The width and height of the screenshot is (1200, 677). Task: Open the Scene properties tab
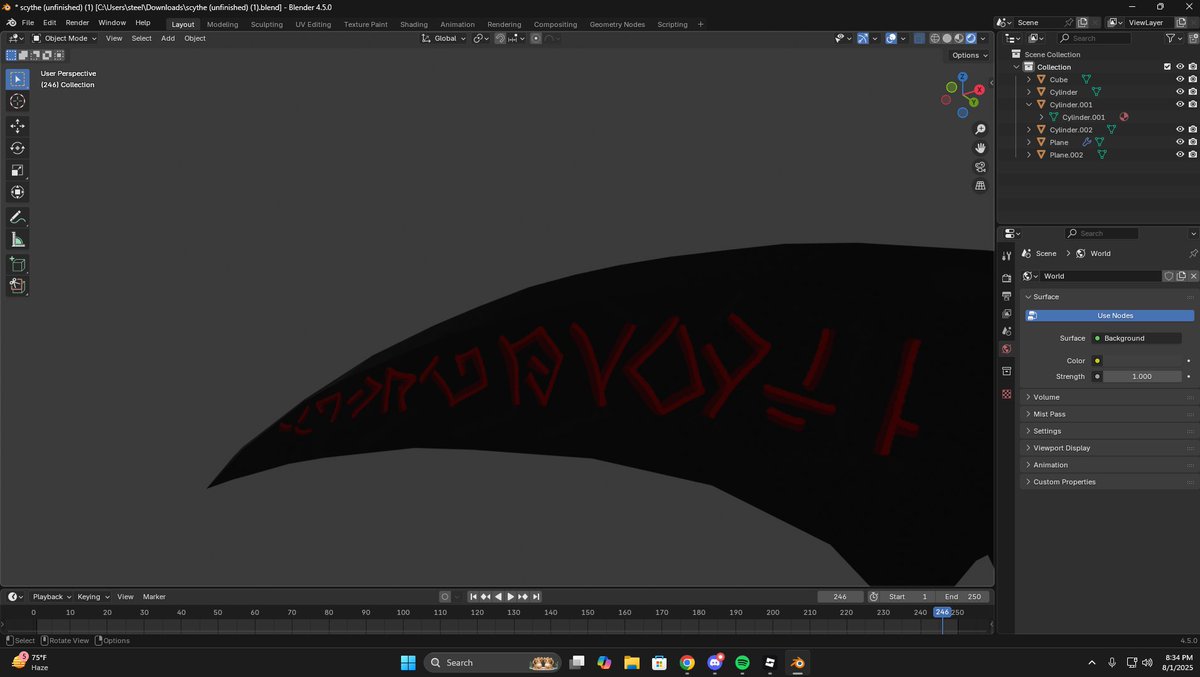[1007, 331]
